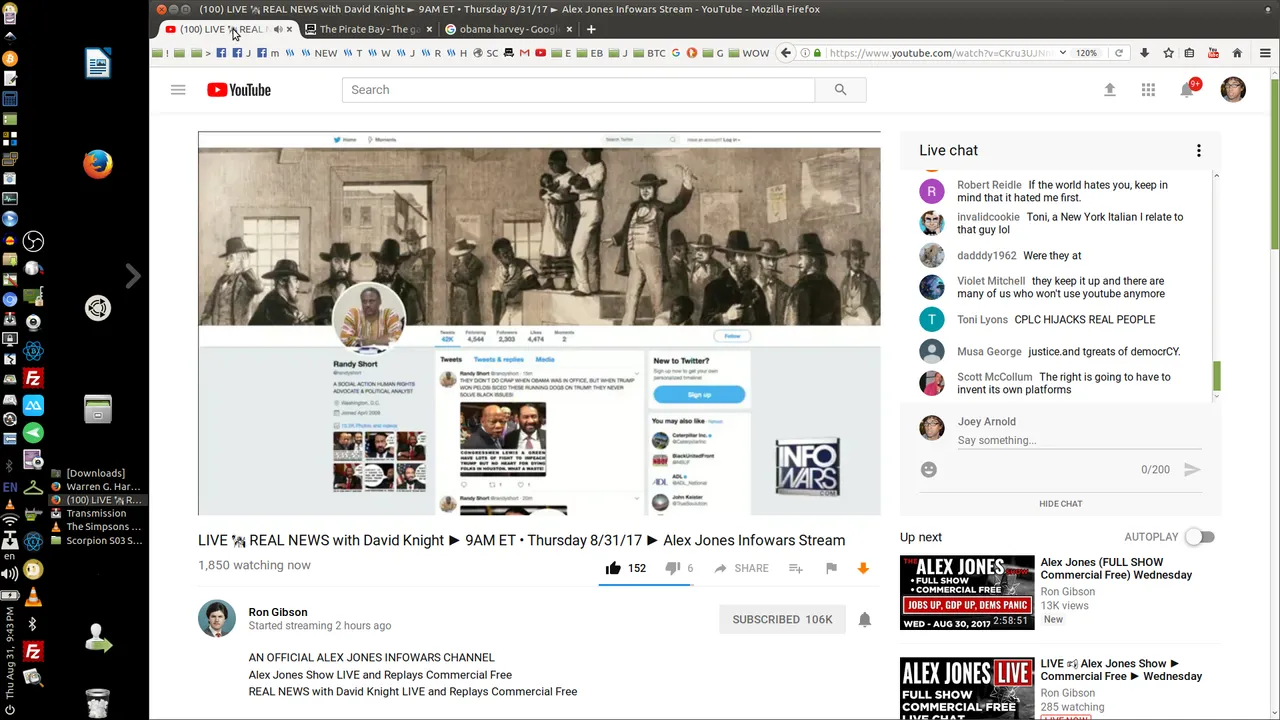
Task: Click the orange download arrow under video
Action: [x=863, y=568]
